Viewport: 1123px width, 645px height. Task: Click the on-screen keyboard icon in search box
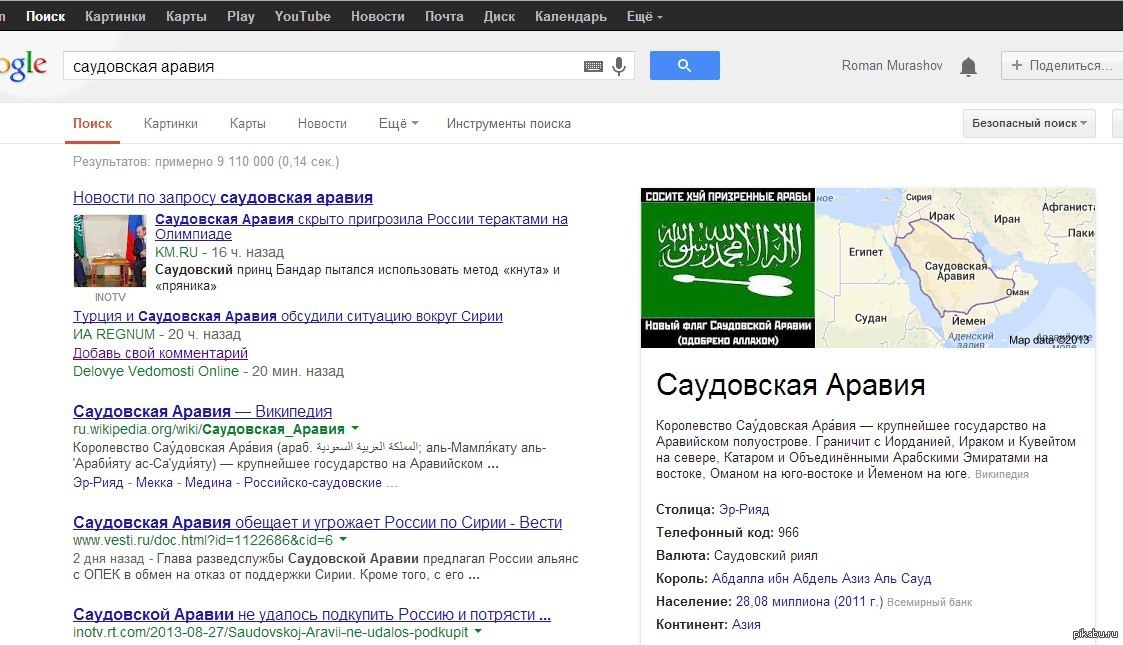[593, 67]
